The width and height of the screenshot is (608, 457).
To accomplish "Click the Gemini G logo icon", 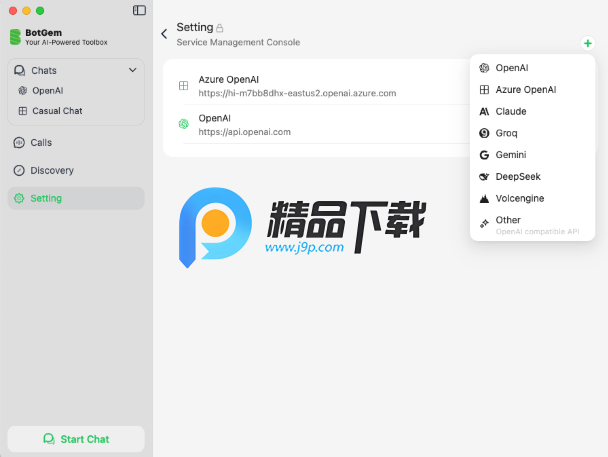I will (x=484, y=155).
